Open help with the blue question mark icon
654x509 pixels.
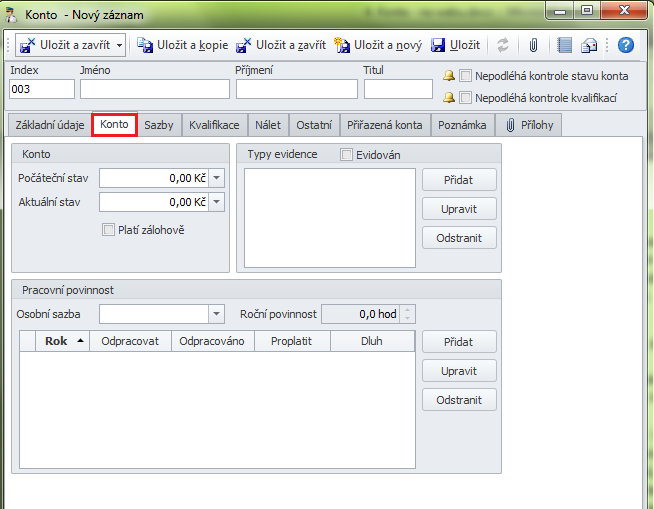click(626, 45)
